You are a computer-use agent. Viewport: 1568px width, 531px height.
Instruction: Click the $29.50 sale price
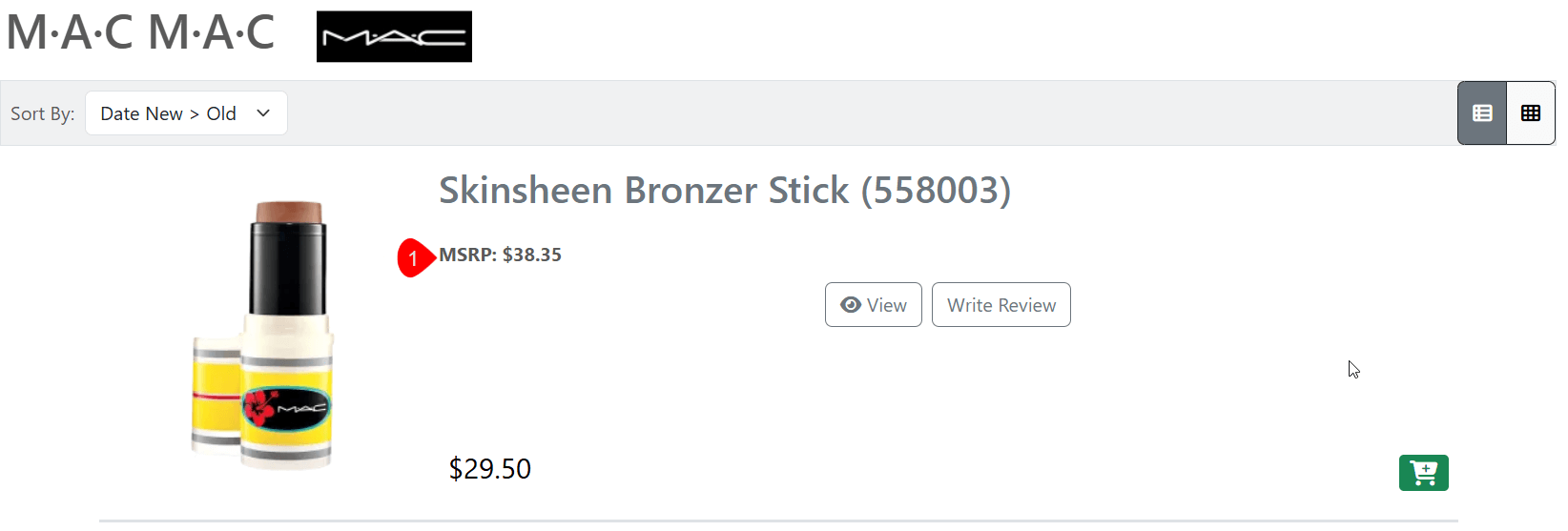[x=490, y=469]
